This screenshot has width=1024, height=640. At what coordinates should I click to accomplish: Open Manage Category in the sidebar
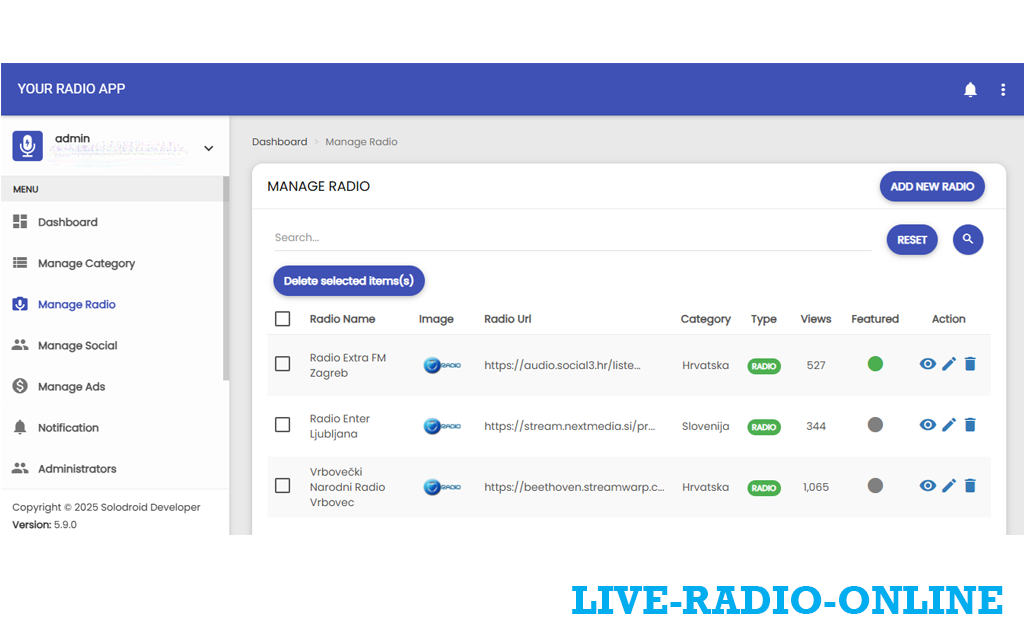tap(86, 264)
